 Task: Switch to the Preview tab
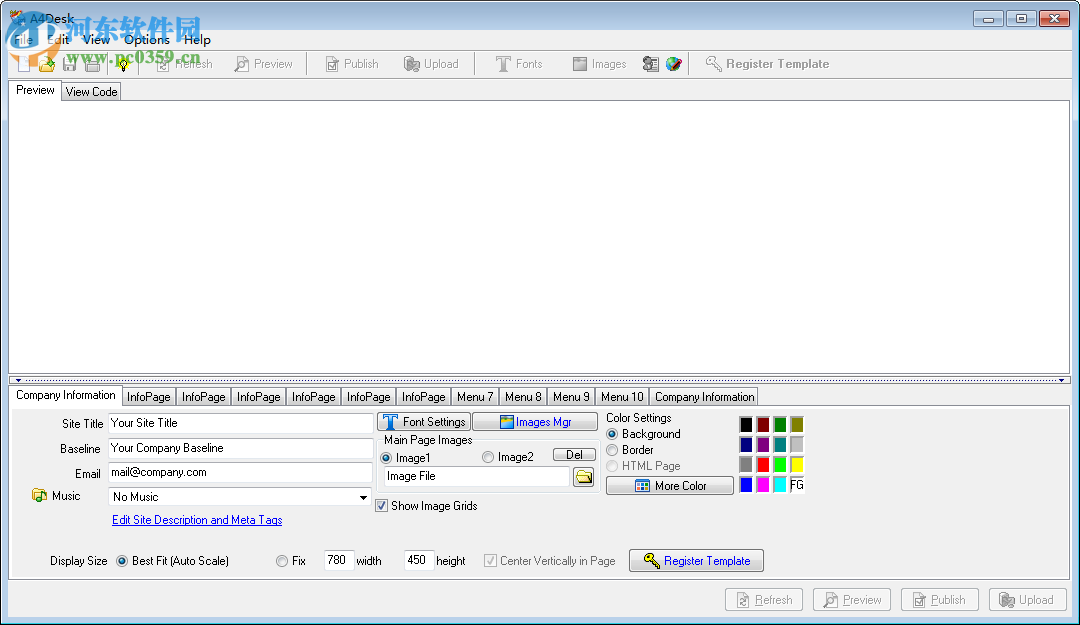tap(35, 90)
